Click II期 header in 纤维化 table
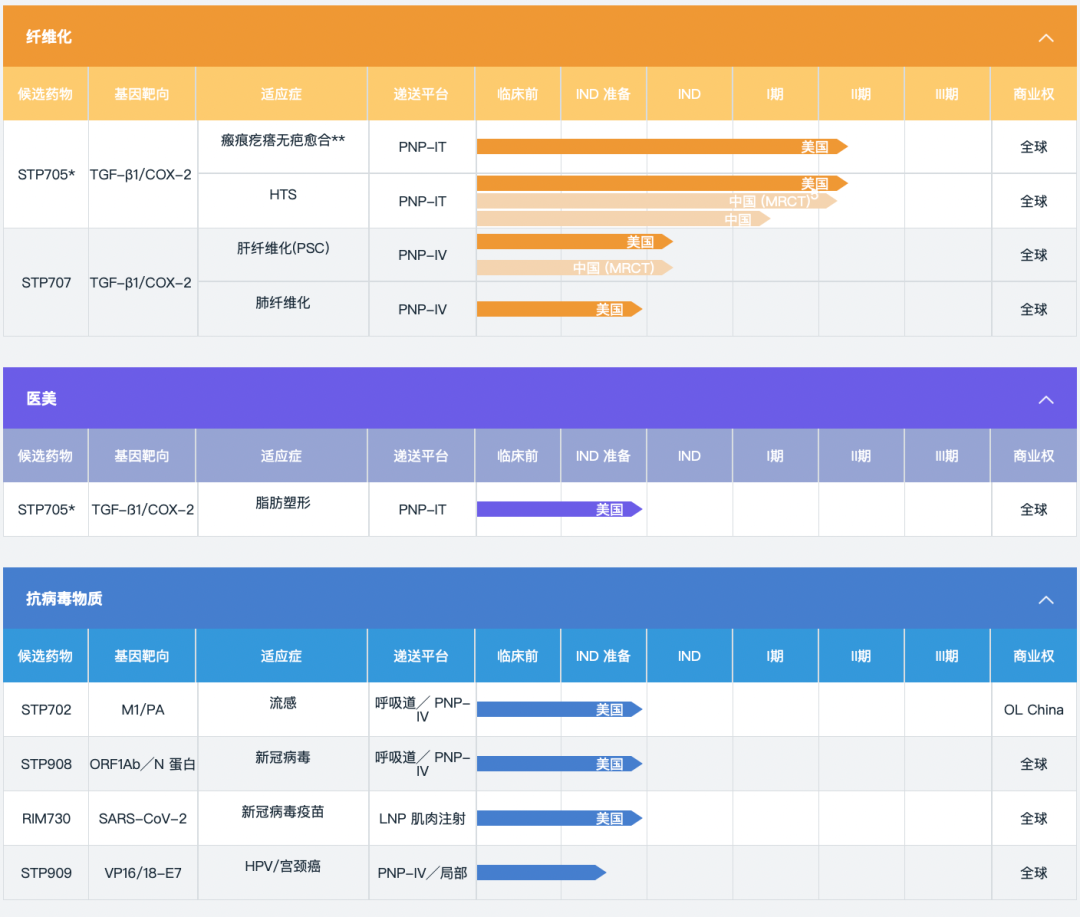Screen dimensions: 1080x917 pos(861,94)
